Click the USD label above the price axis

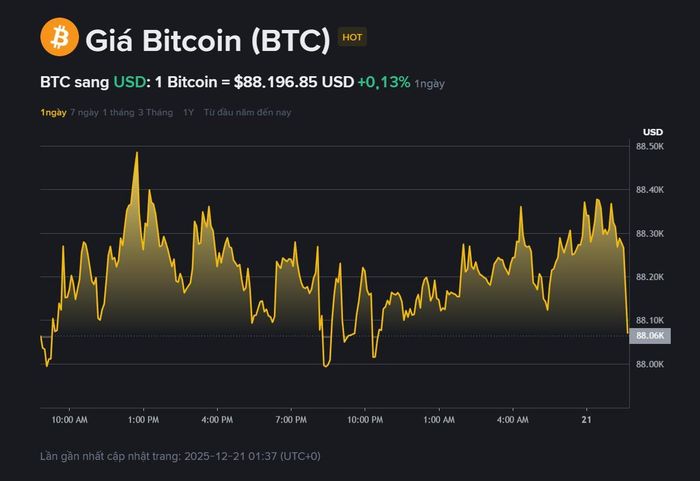pos(652,132)
